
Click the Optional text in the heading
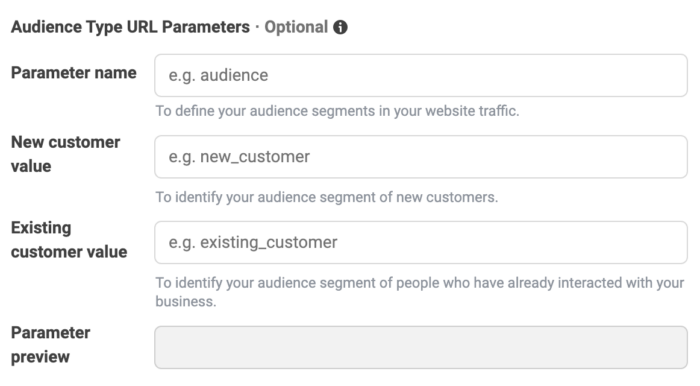tap(296, 27)
